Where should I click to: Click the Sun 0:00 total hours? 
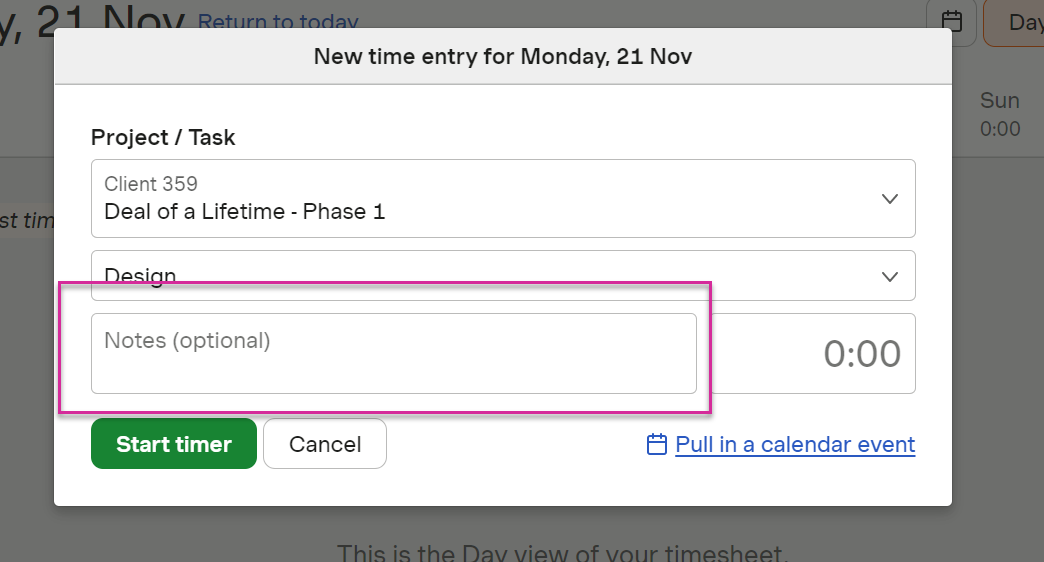click(999, 129)
